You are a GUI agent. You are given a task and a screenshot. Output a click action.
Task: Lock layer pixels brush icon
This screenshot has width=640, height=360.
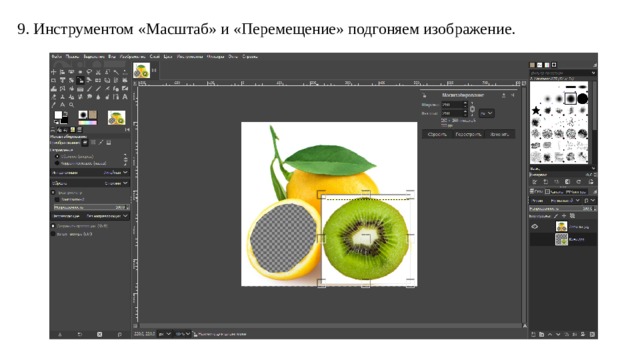pos(556,216)
